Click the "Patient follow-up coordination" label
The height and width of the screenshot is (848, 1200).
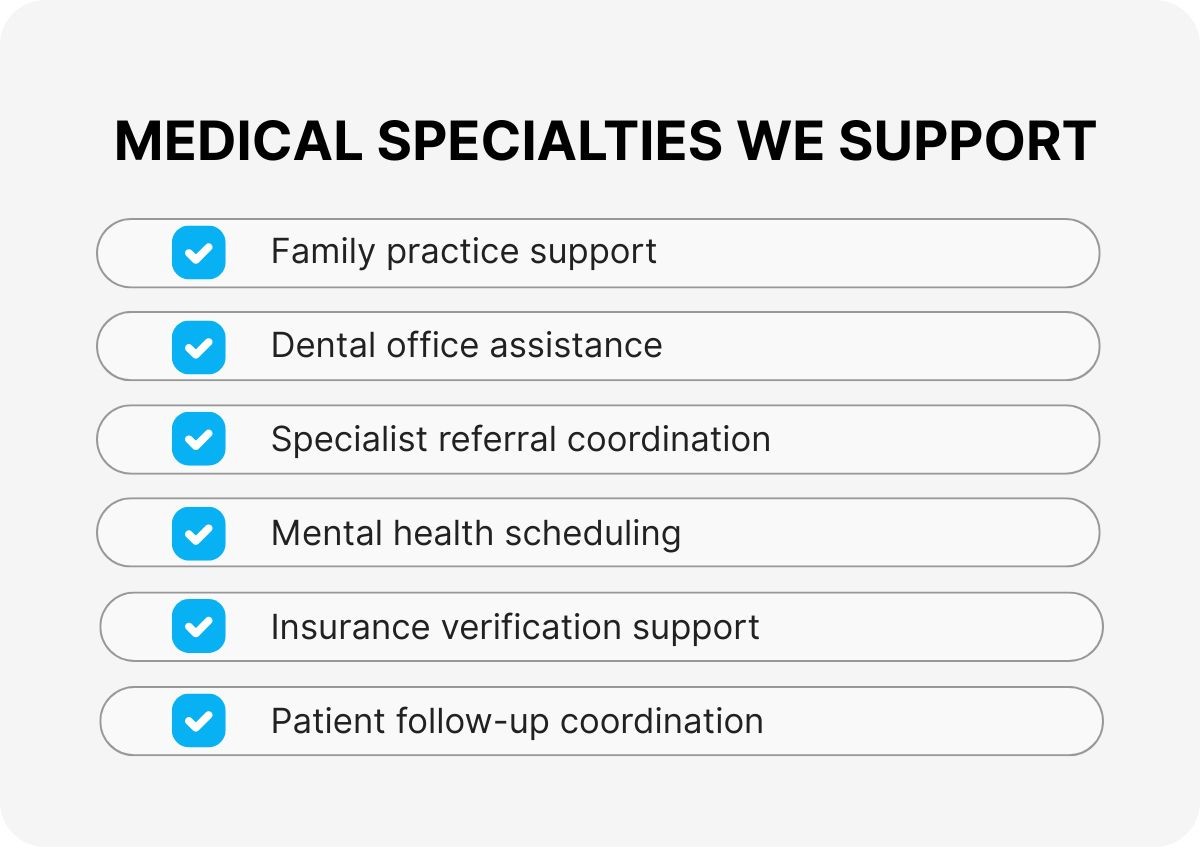click(517, 720)
